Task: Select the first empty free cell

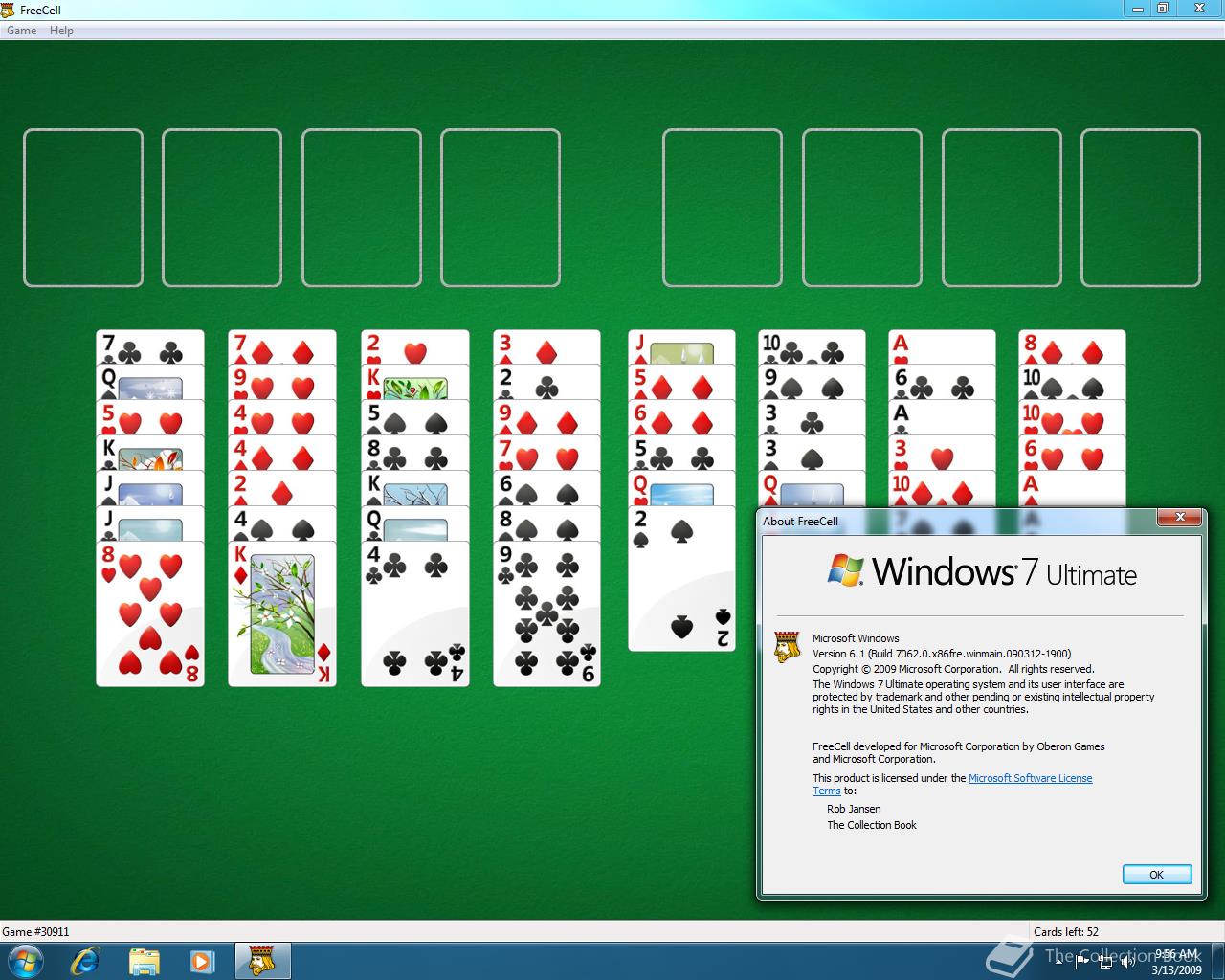Action: pyautogui.click(x=83, y=208)
